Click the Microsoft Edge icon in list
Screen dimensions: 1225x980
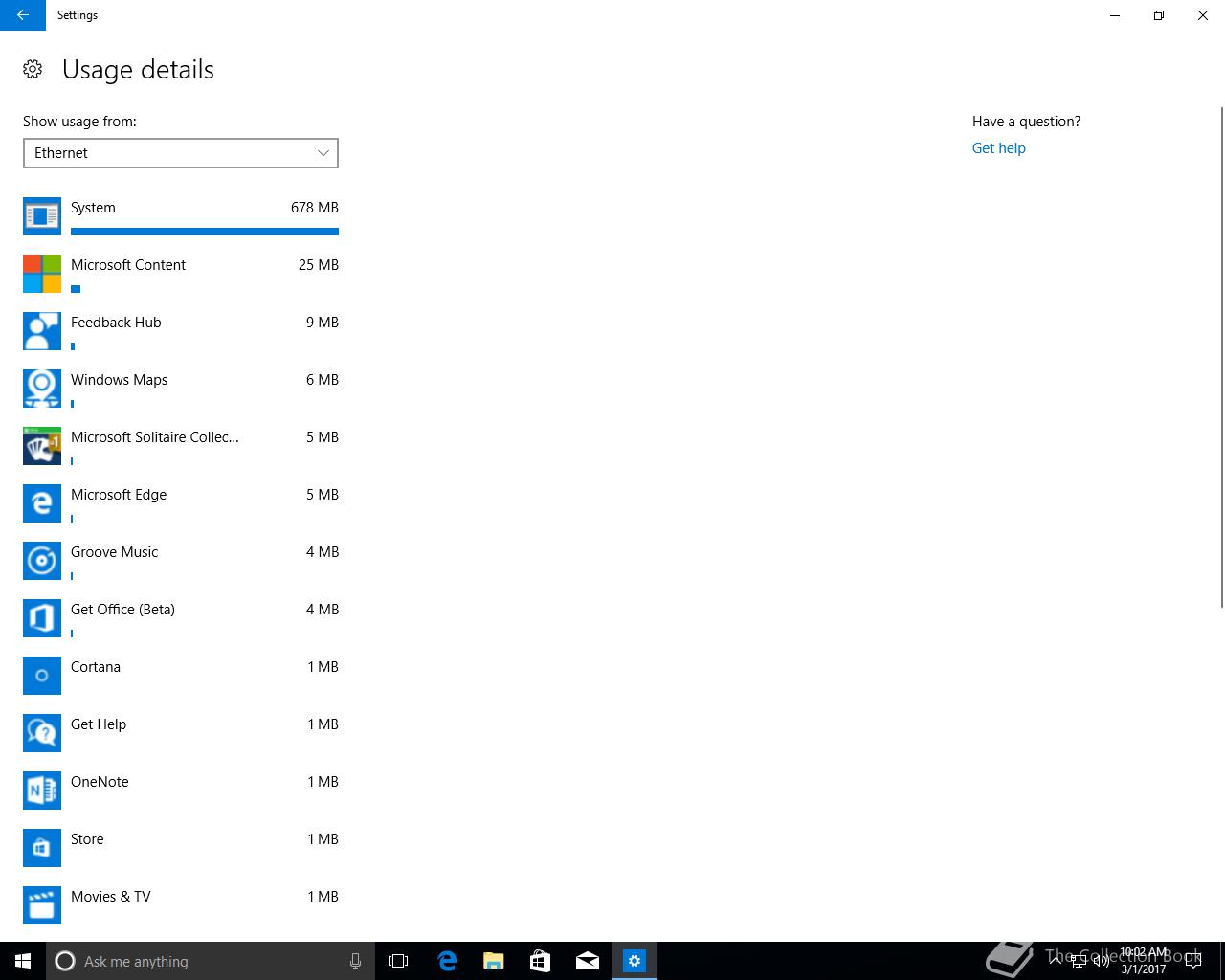click(x=42, y=503)
